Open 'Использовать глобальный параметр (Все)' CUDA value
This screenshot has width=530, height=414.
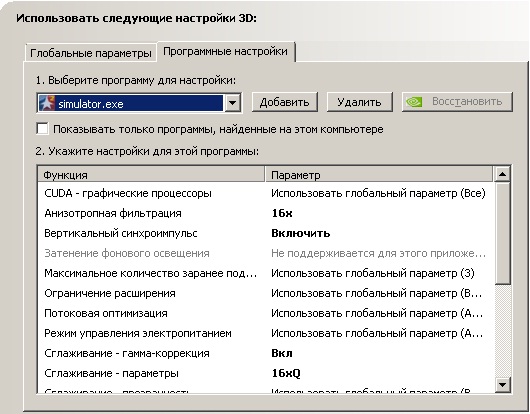pos(378,193)
